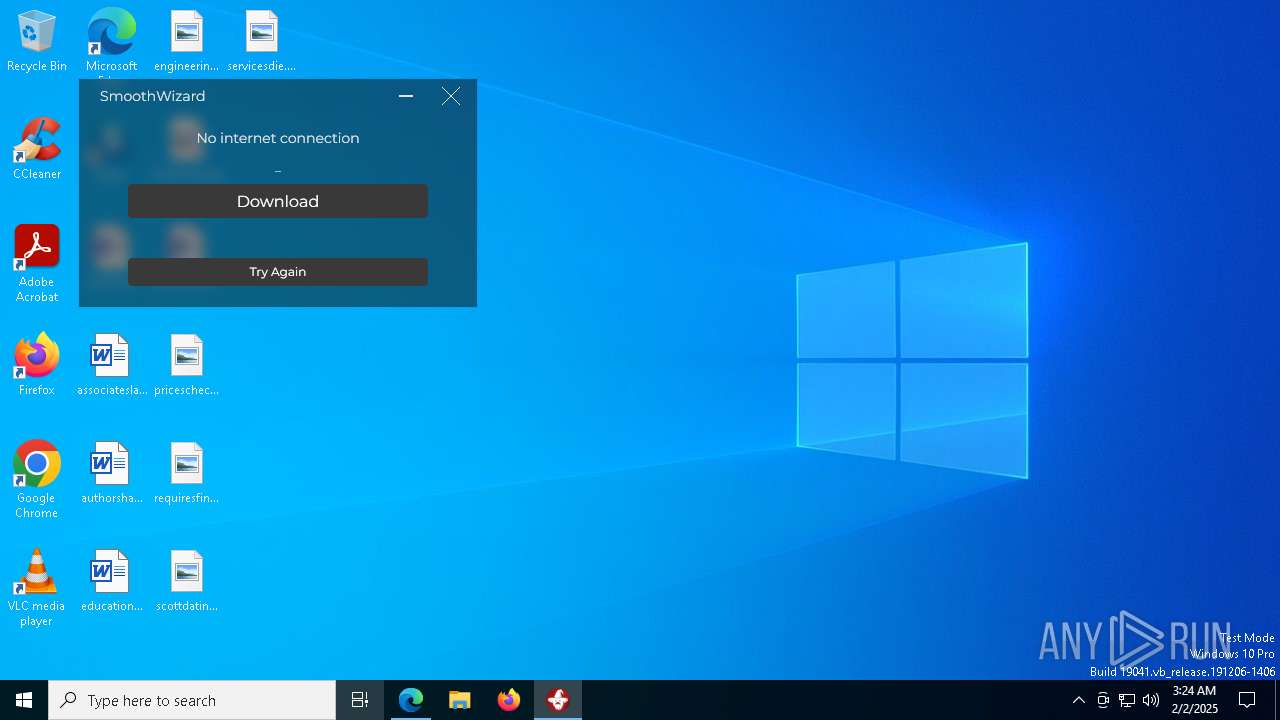1280x720 pixels.
Task: Open the notification center icon
Action: coord(1247,700)
